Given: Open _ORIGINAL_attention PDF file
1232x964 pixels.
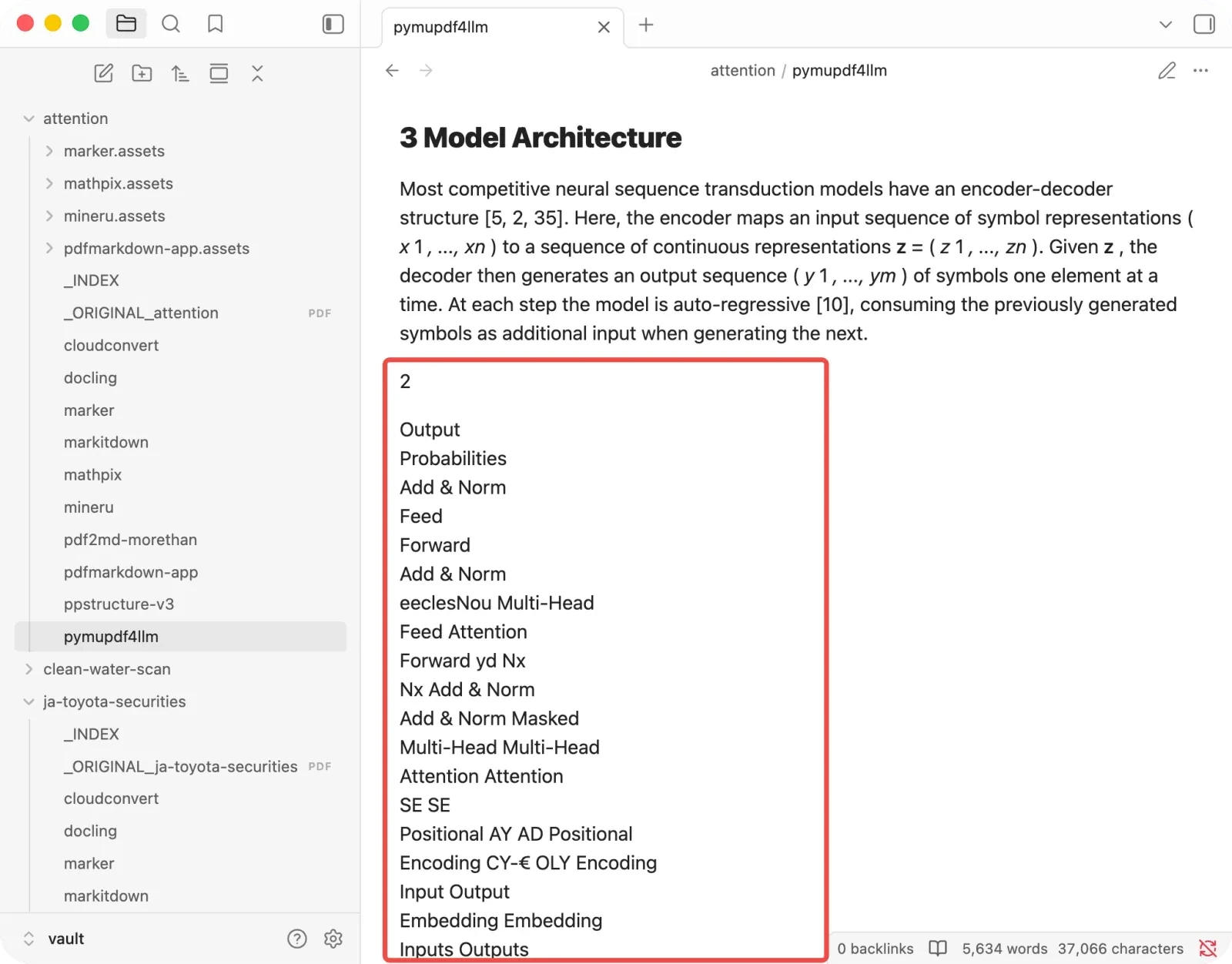Looking at the screenshot, I should (x=141, y=313).
